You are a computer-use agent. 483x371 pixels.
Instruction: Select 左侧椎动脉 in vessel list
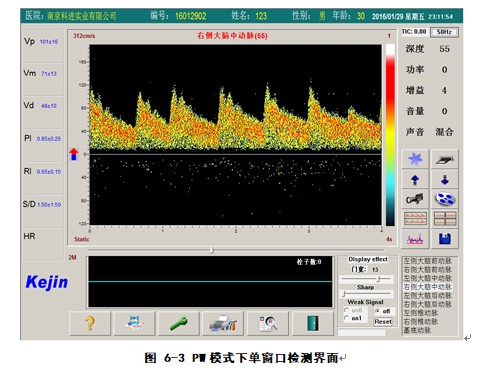click(421, 313)
